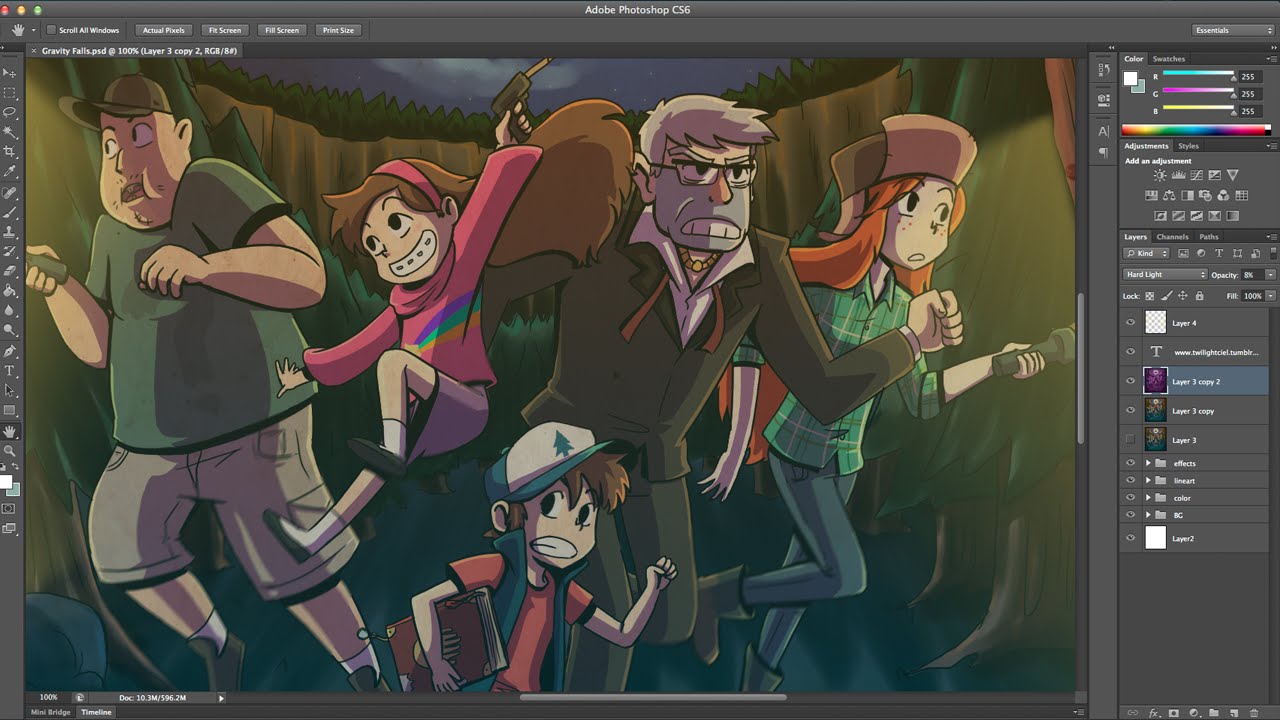The width and height of the screenshot is (1280, 720).
Task: Toggle Quick Mask mode
Action: 9,508
